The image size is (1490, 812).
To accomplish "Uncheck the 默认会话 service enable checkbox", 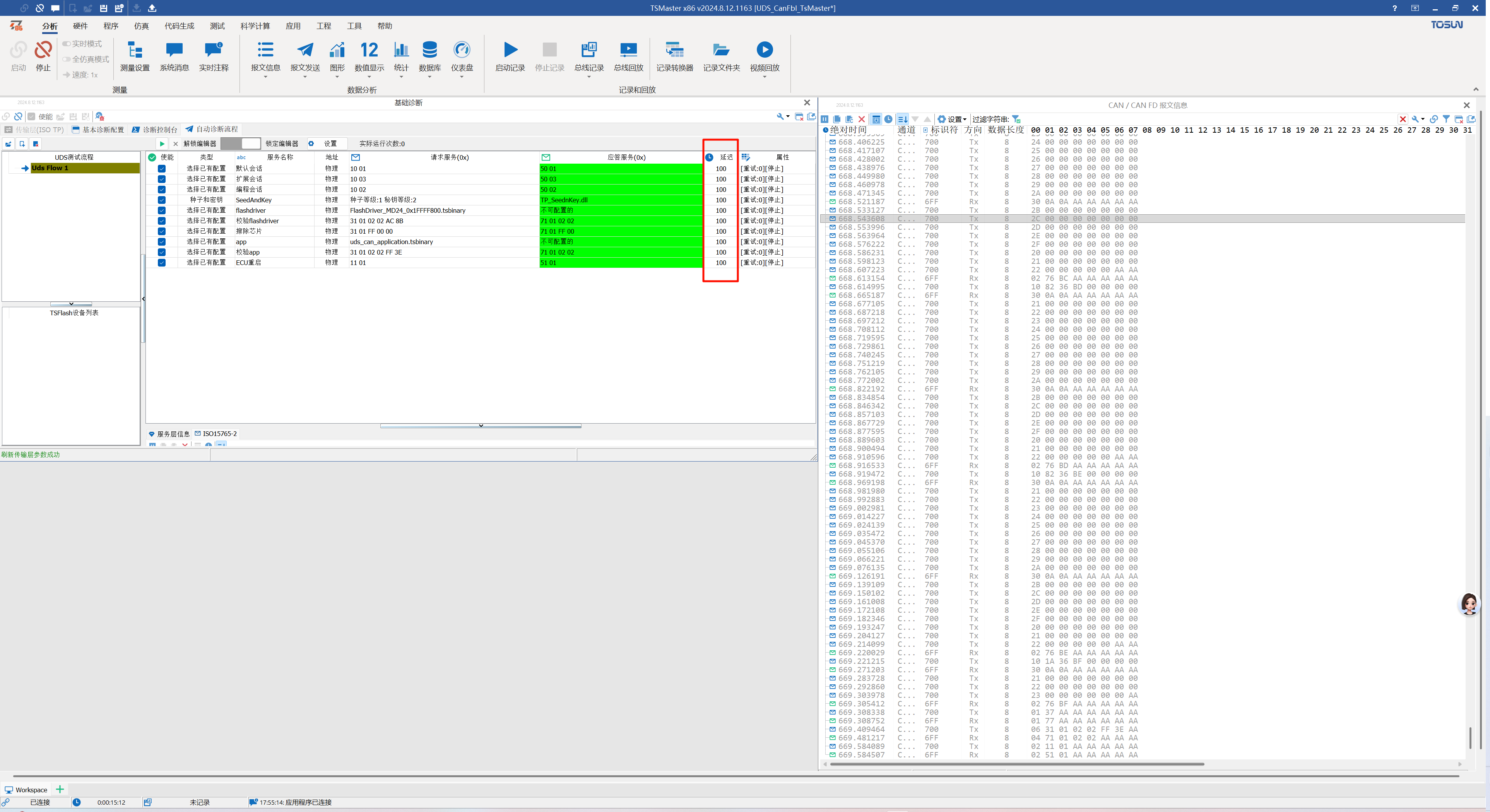I will click(x=162, y=169).
